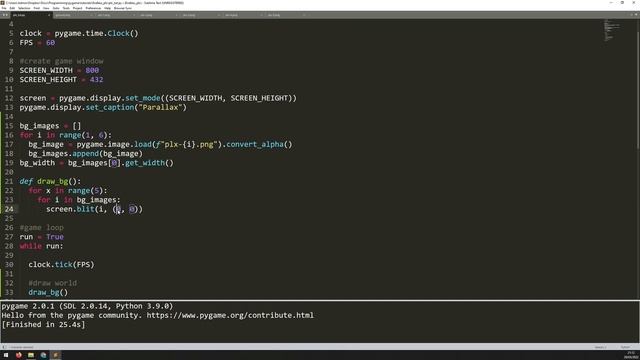This screenshot has width=640, height=360.
Task: Click "set_mode" on line 12
Action: 143,98
